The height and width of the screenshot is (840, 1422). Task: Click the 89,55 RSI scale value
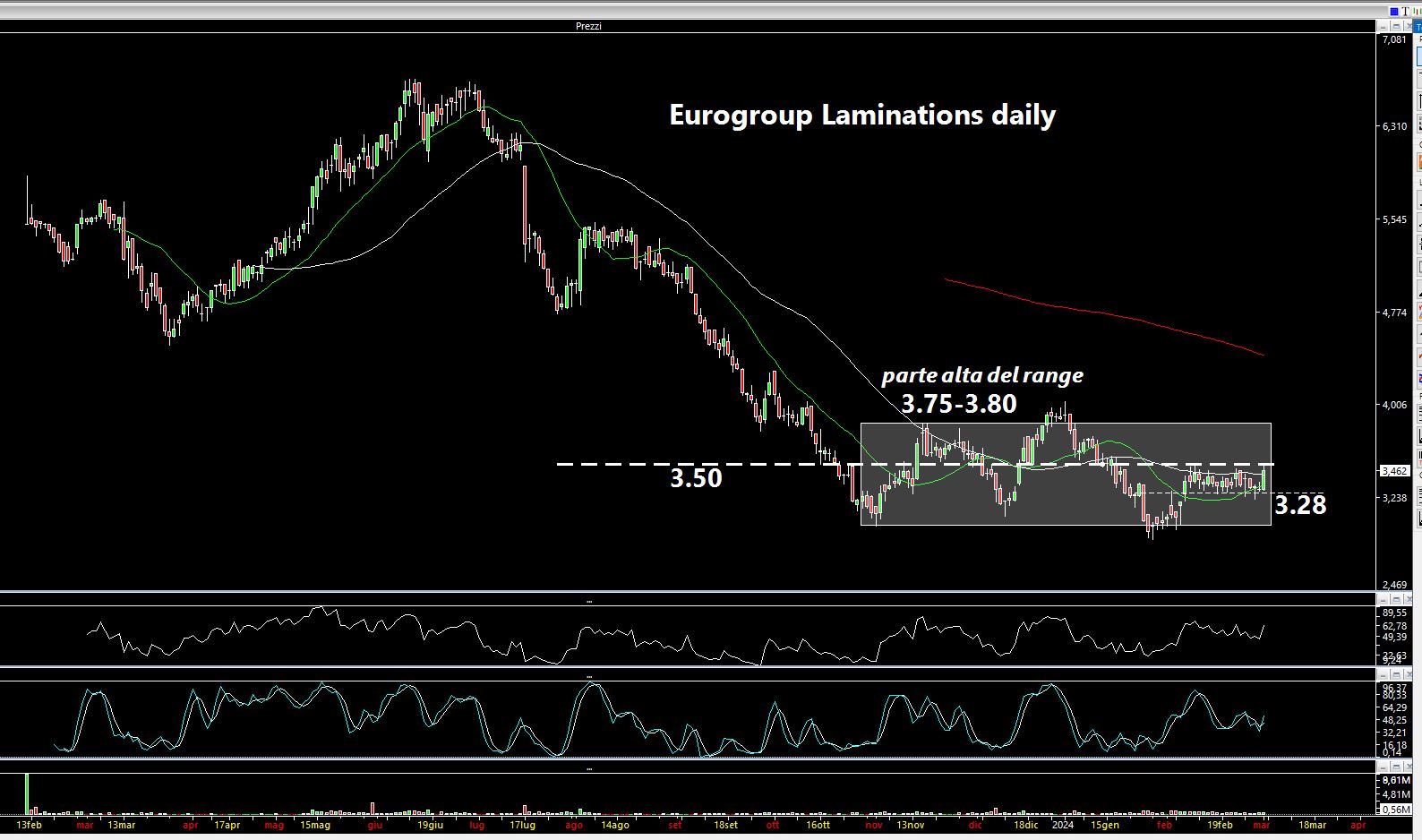[x=1394, y=613]
